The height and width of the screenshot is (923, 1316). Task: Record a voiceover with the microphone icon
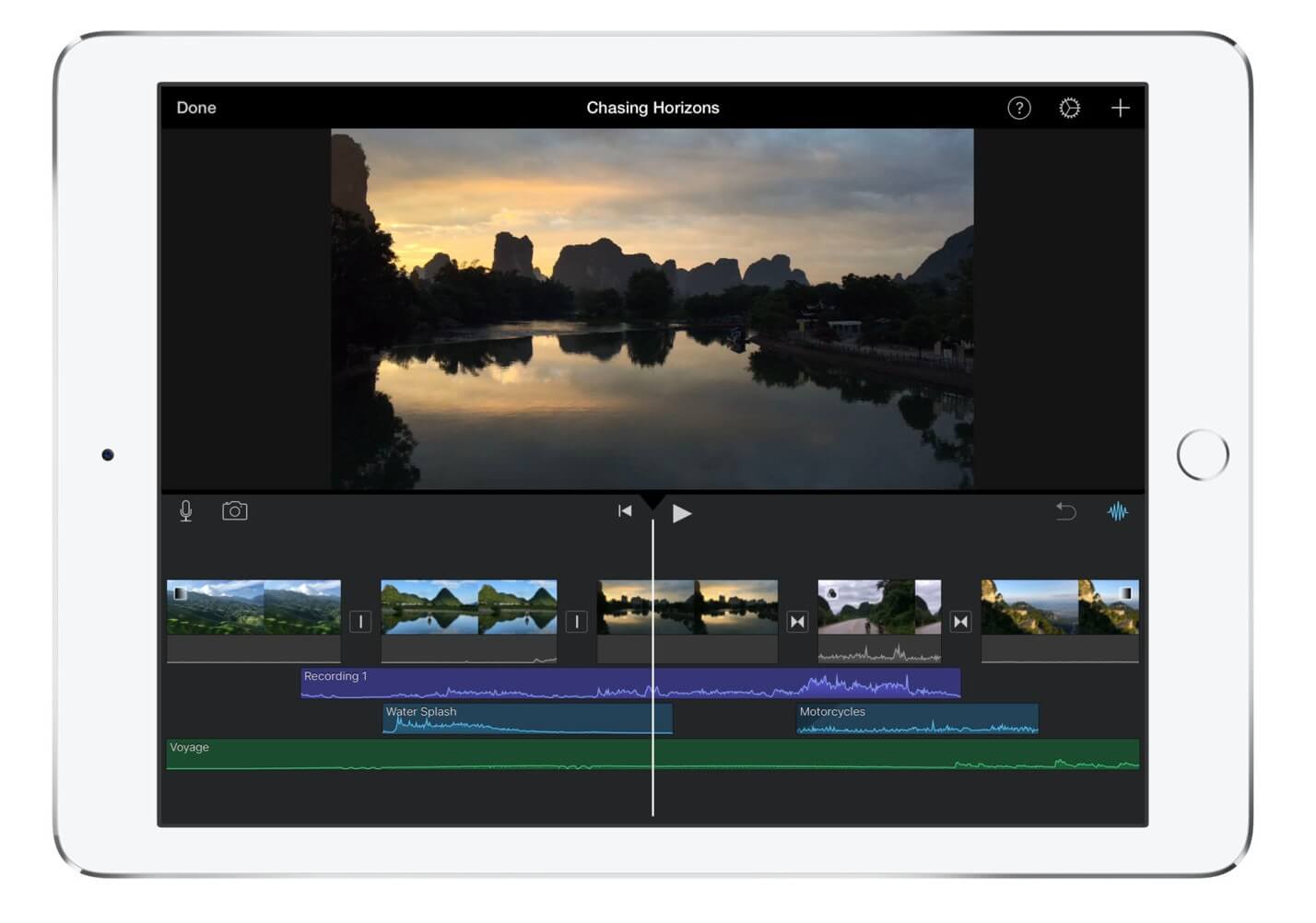coord(186,511)
